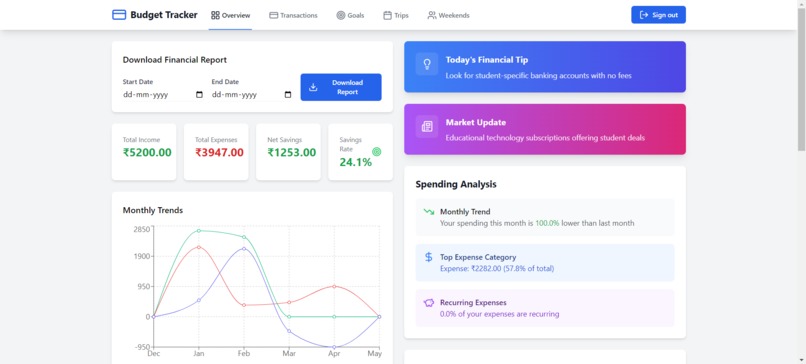The image size is (806, 364).
Task: Click the educational technology subscriptions update text
Action: pyautogui.click(x=545, y=138)
